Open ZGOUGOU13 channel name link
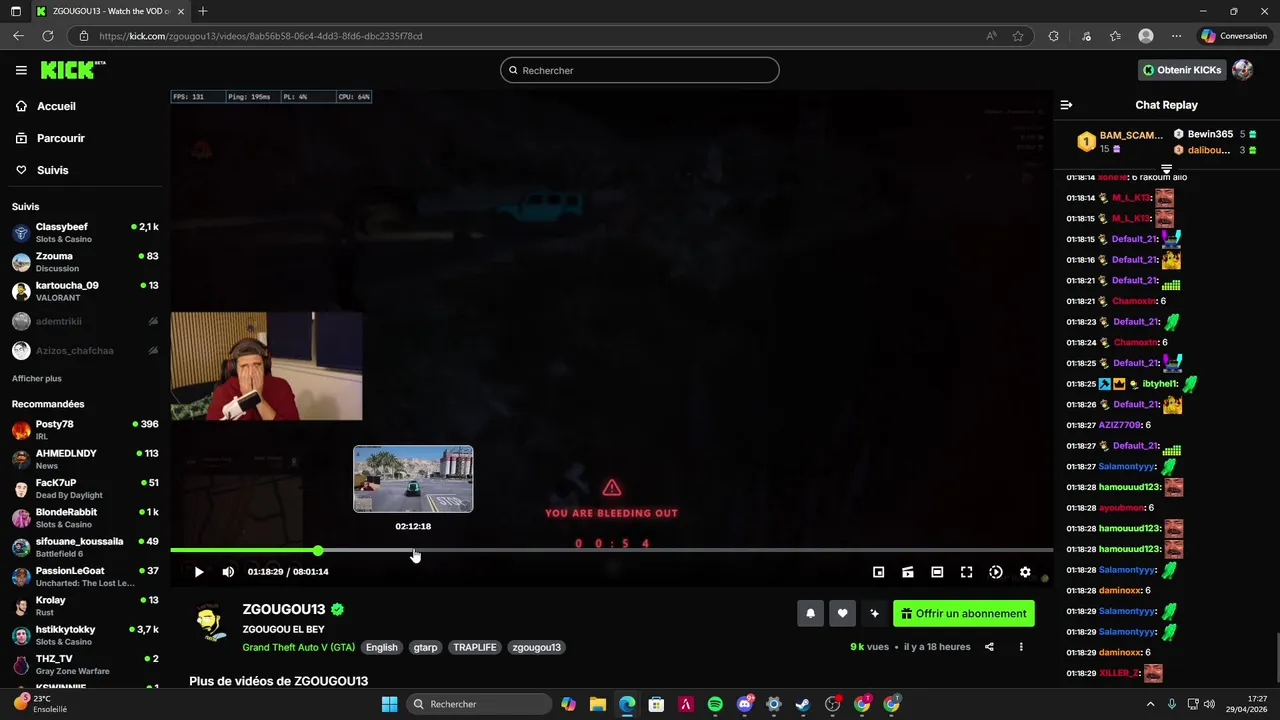The height and width of the screenshot is (720, 1280). click(x=284, y=609)
